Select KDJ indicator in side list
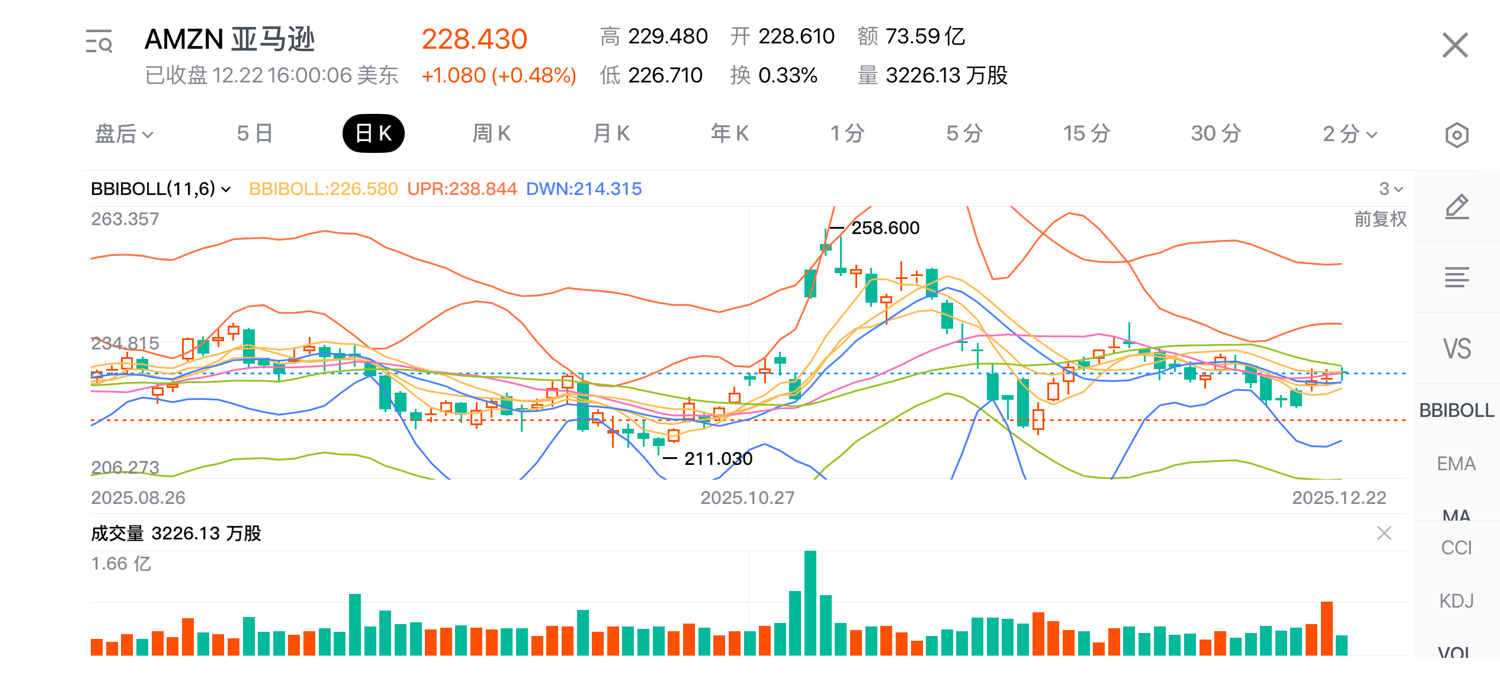The image size is (1500, 693). (x=1457, y=601)
